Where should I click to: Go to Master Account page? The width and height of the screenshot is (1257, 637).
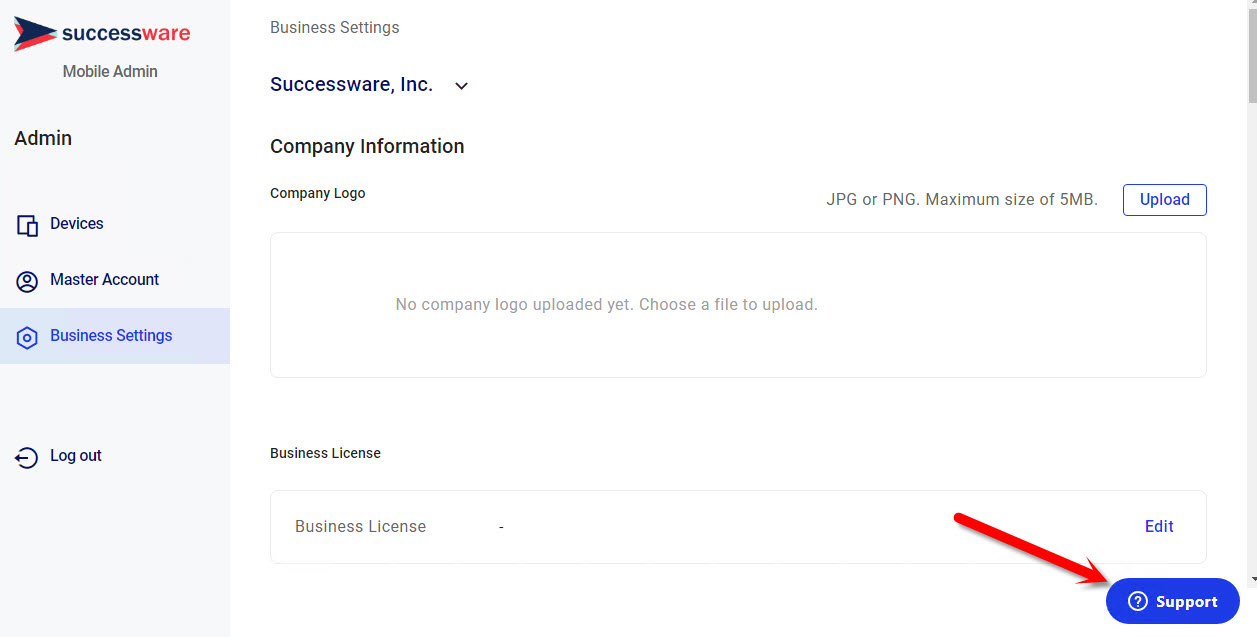click(x=104, y=280)
